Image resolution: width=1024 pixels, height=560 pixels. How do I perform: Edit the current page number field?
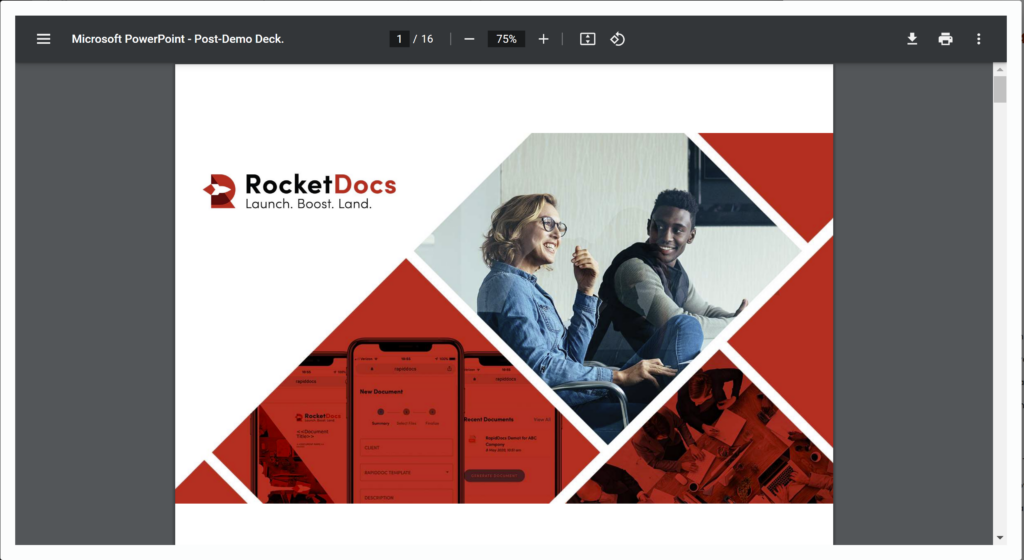(x=399, y=39)
